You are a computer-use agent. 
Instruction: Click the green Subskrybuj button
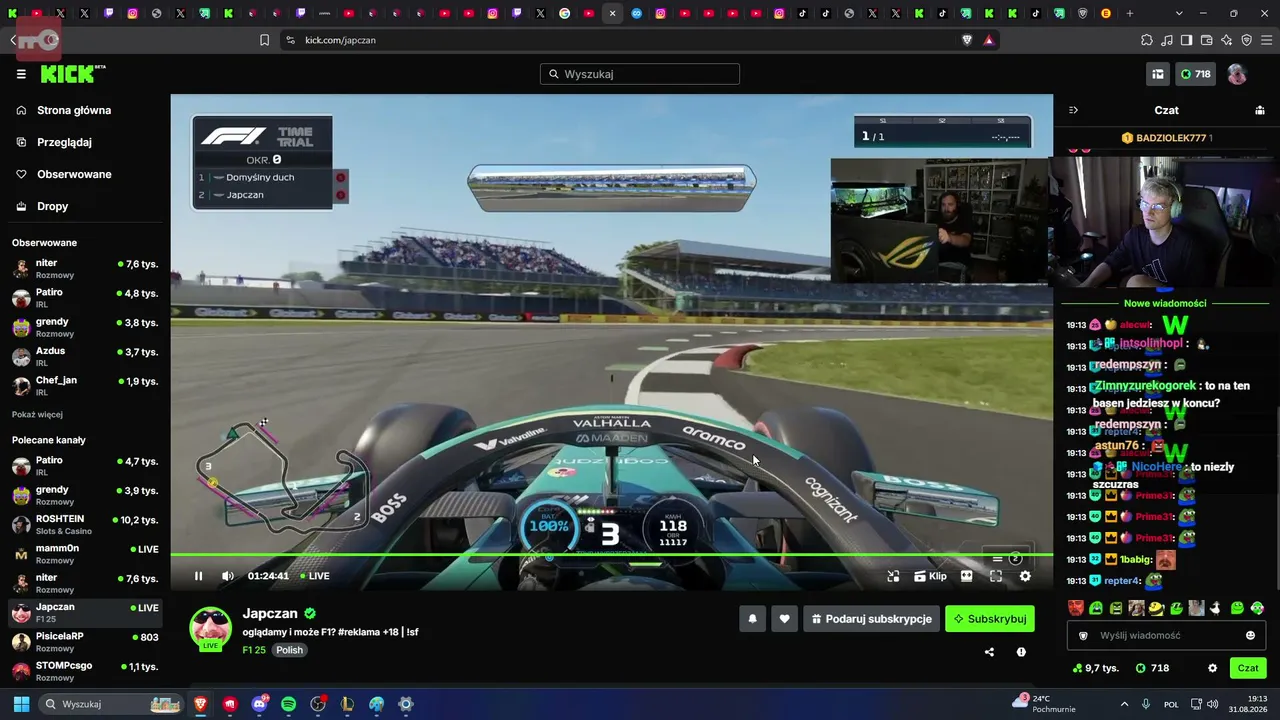(990, 619)
